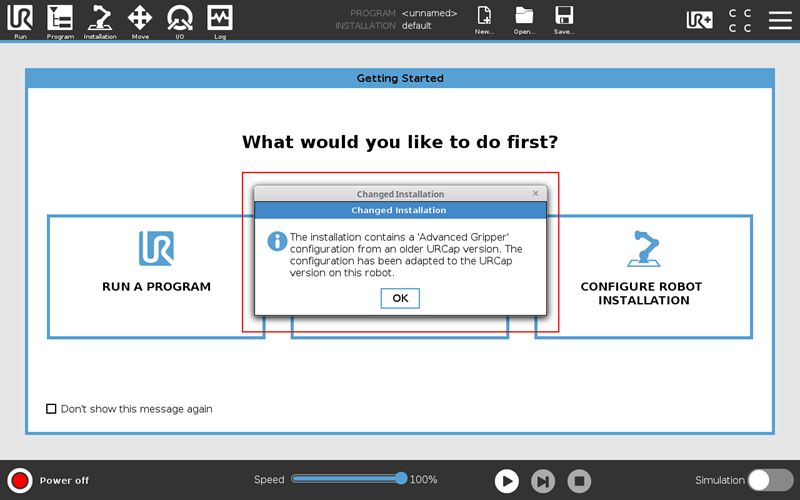This screenshot has height=500, width=800.
Task: Open the I/O tab icon
Action: [x=180, y=20]
